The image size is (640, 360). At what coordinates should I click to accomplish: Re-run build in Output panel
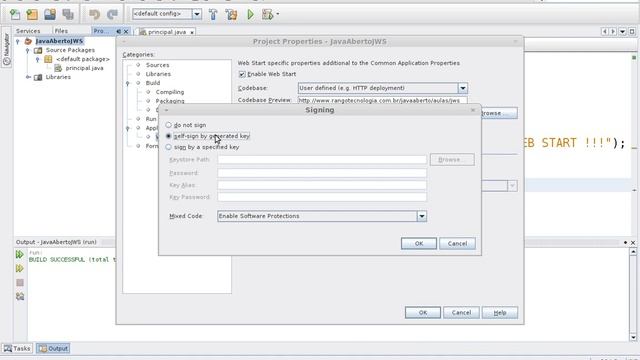(x=20, y=254)
